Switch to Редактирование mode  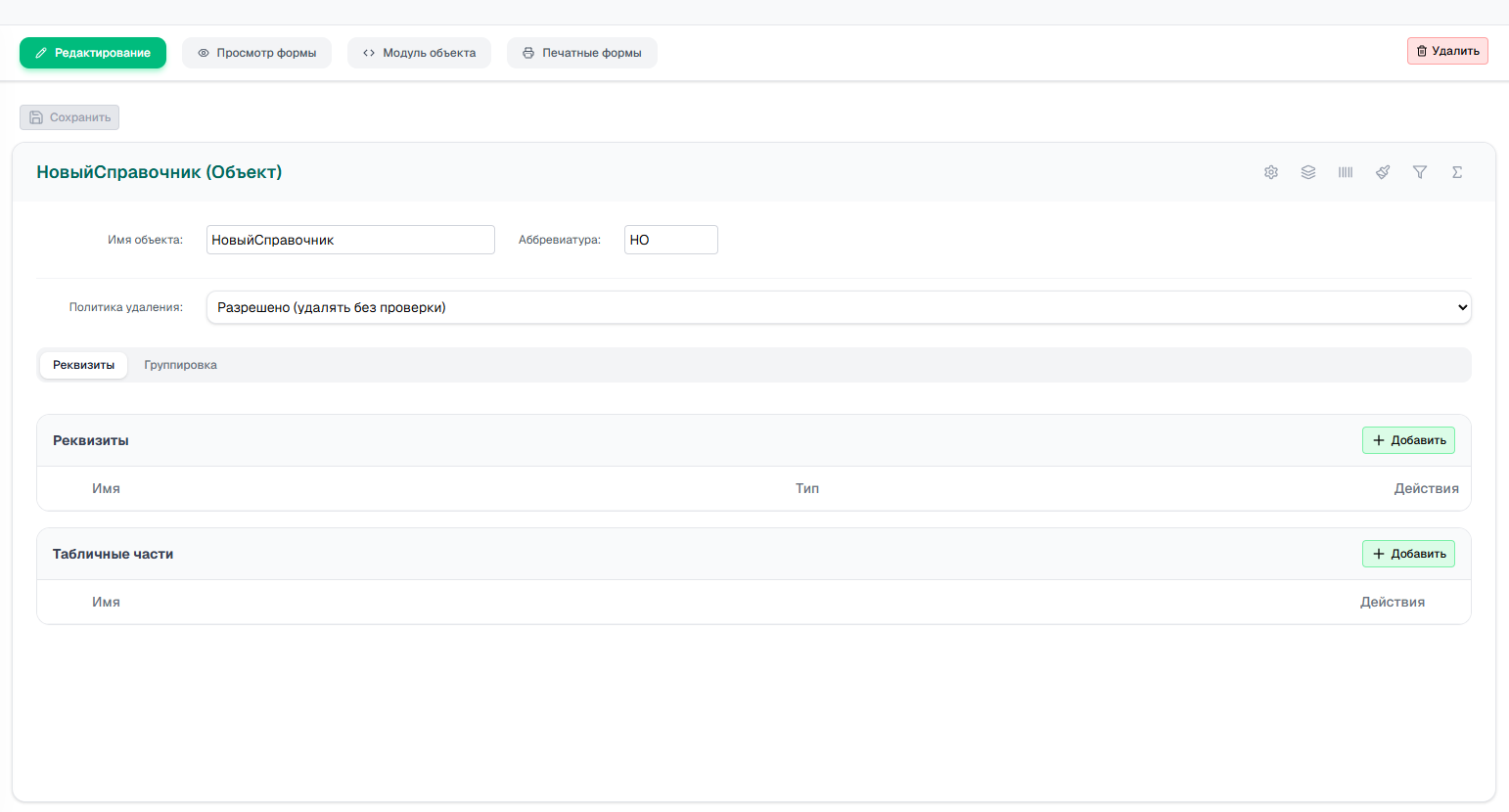93,53
